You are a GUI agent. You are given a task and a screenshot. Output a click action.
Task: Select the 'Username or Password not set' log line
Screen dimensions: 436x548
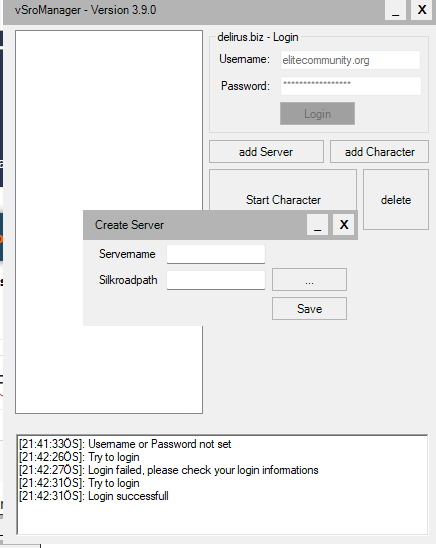click(125, 444)
